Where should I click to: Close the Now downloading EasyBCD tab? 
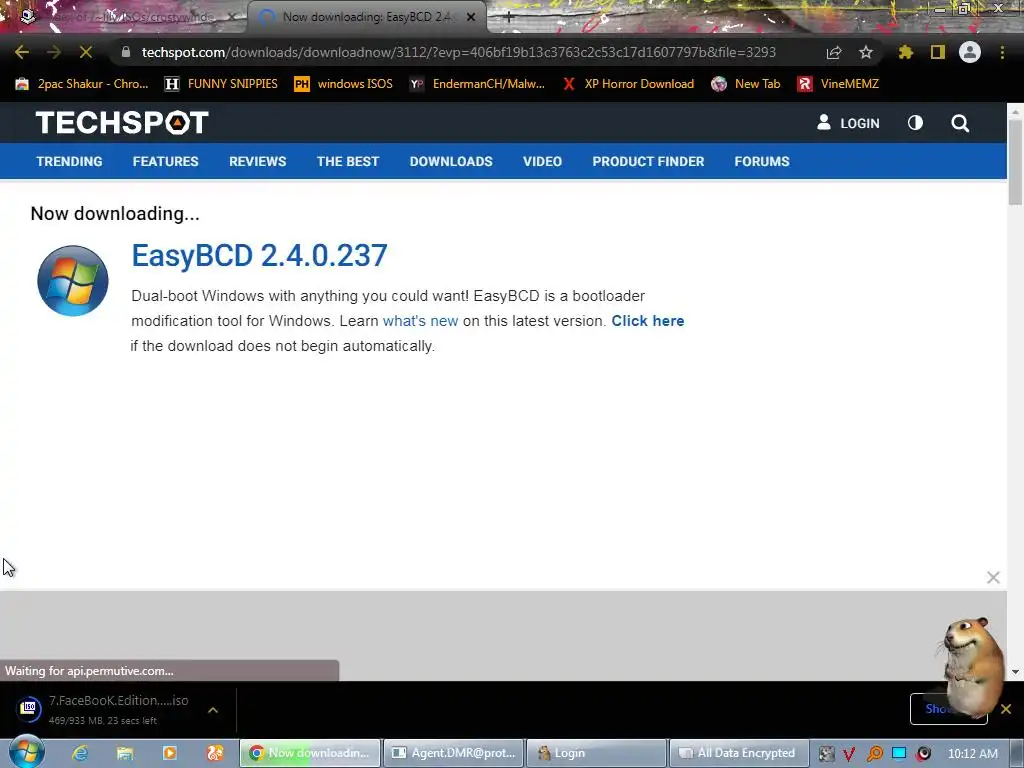471,17
